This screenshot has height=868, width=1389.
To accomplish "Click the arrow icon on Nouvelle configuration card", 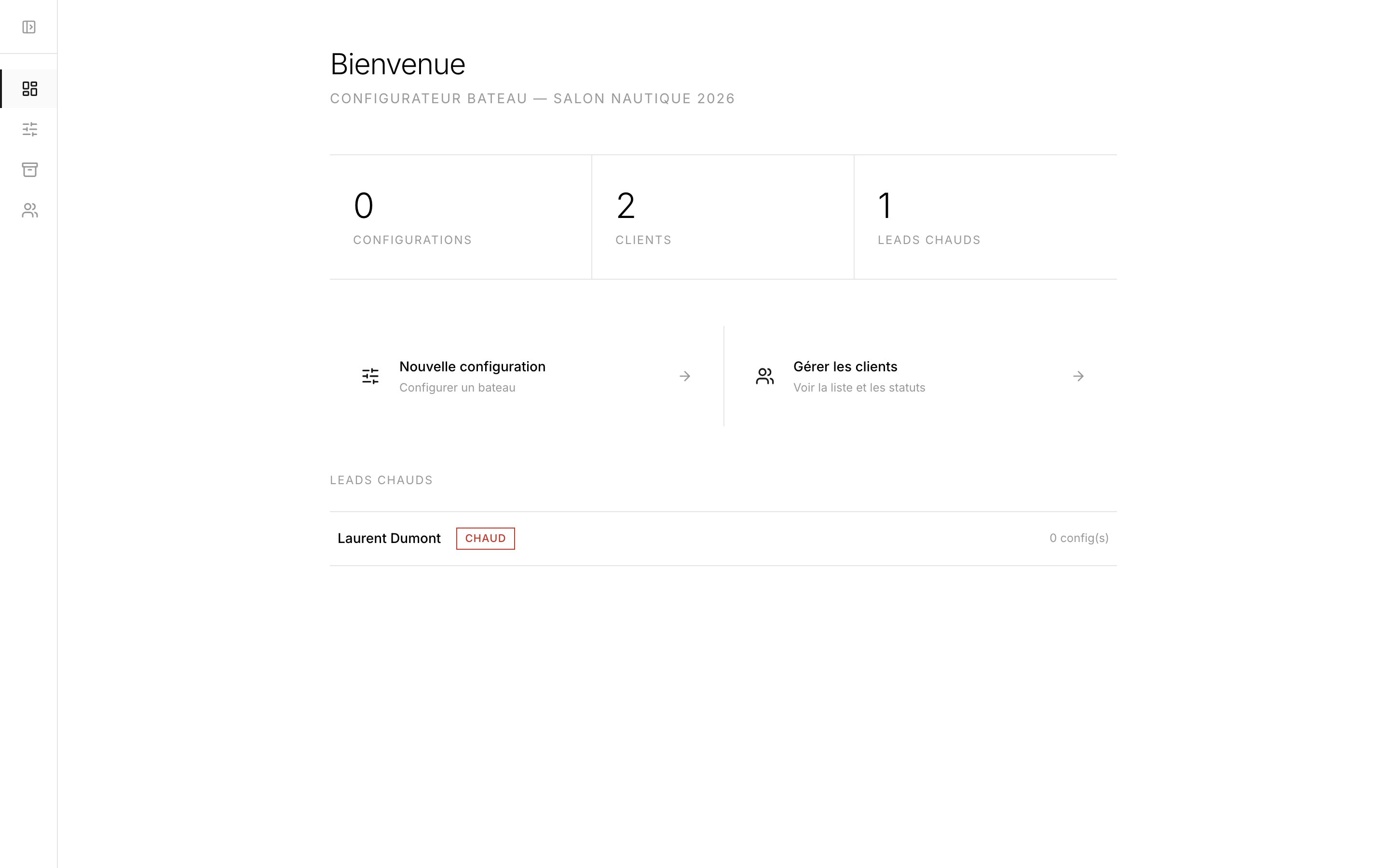I will [x=685, y=376].
